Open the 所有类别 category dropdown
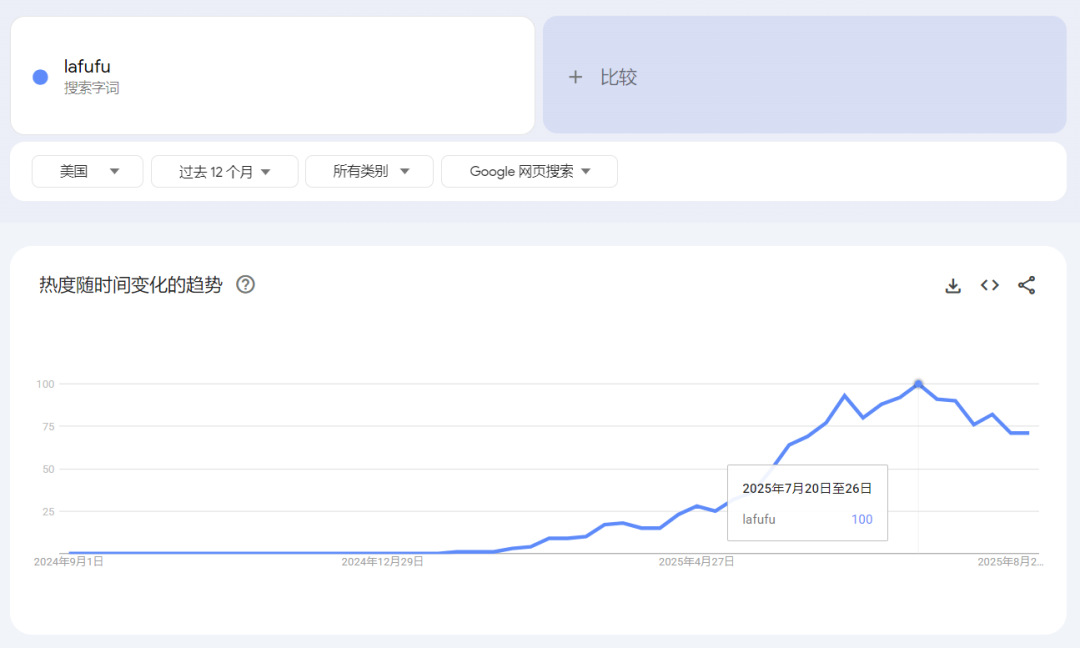Screen dimensions: 1080x648 pos(369,171)
